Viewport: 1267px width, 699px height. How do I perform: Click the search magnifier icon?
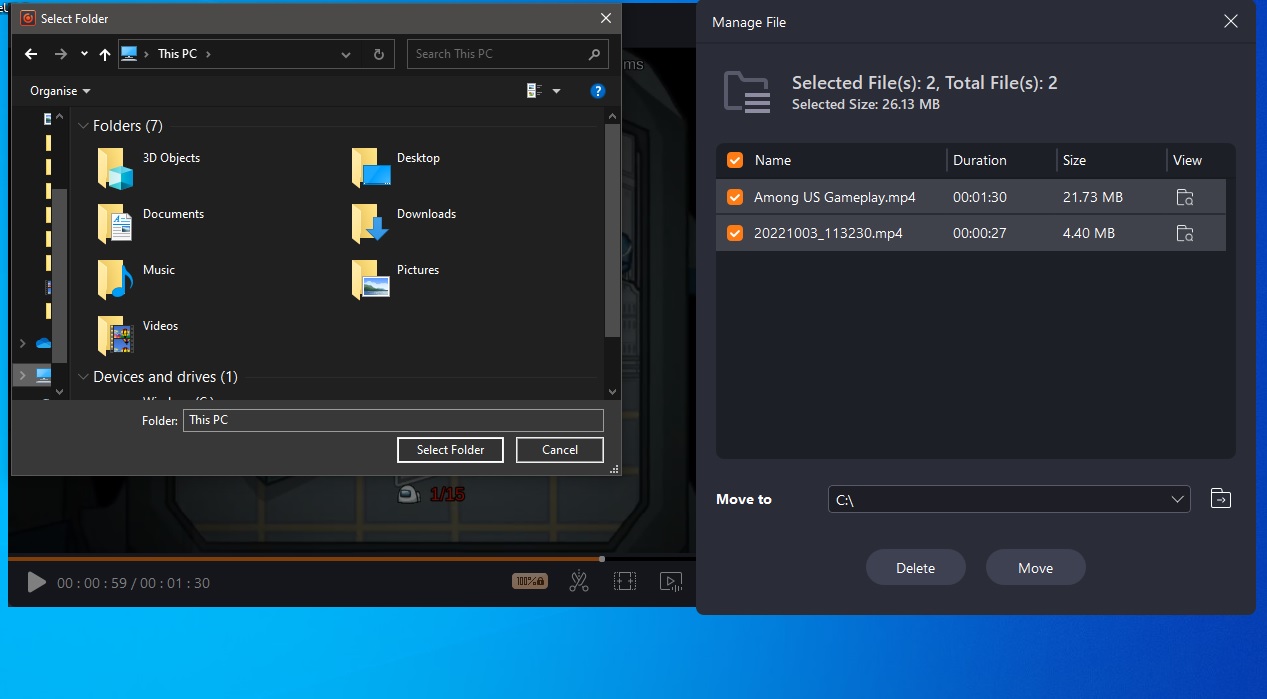594,54
